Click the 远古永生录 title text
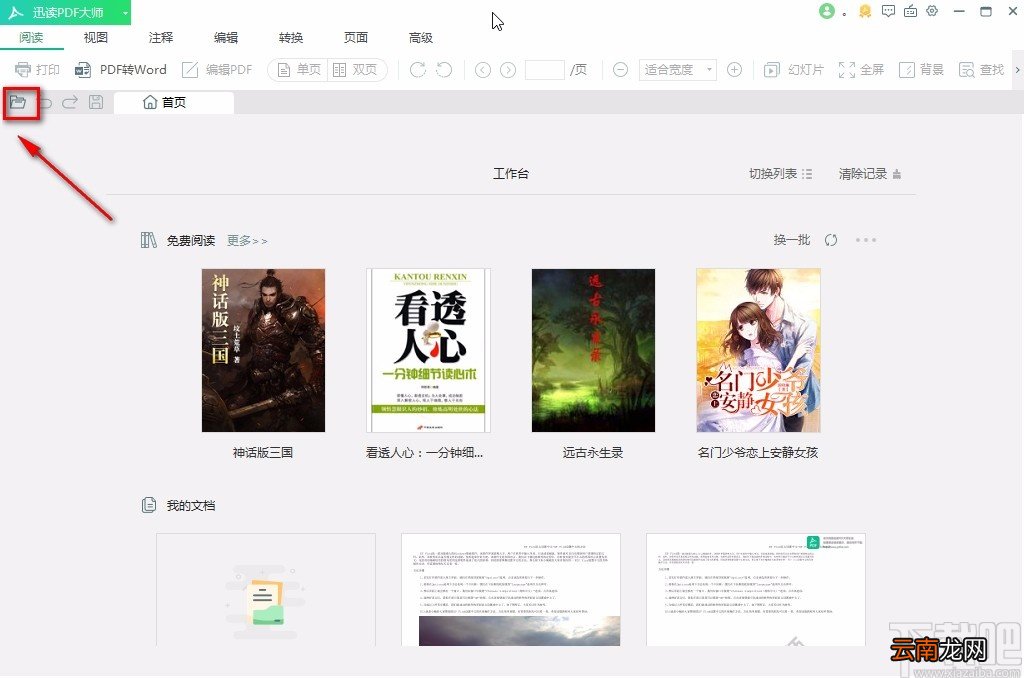Viewport: 1024px width, 678px height. 593,452
